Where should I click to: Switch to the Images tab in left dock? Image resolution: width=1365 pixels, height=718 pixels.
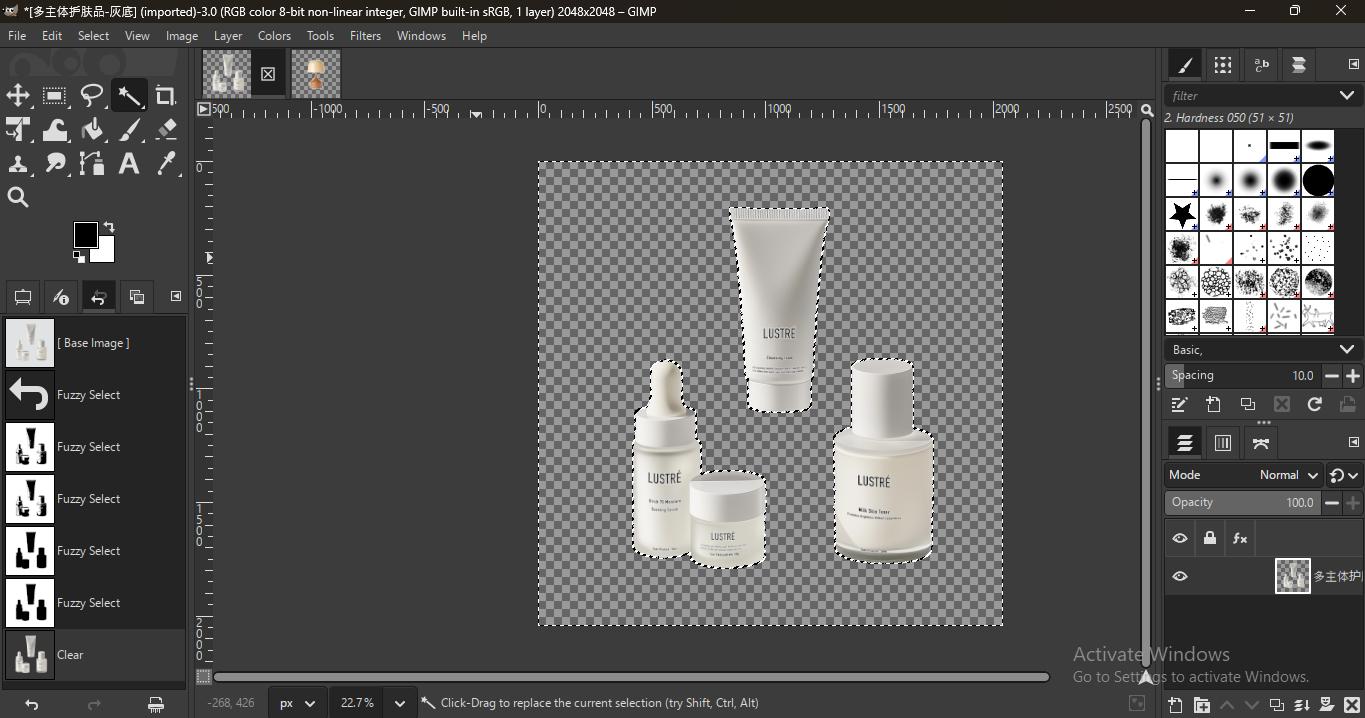[x=137, y=297]
